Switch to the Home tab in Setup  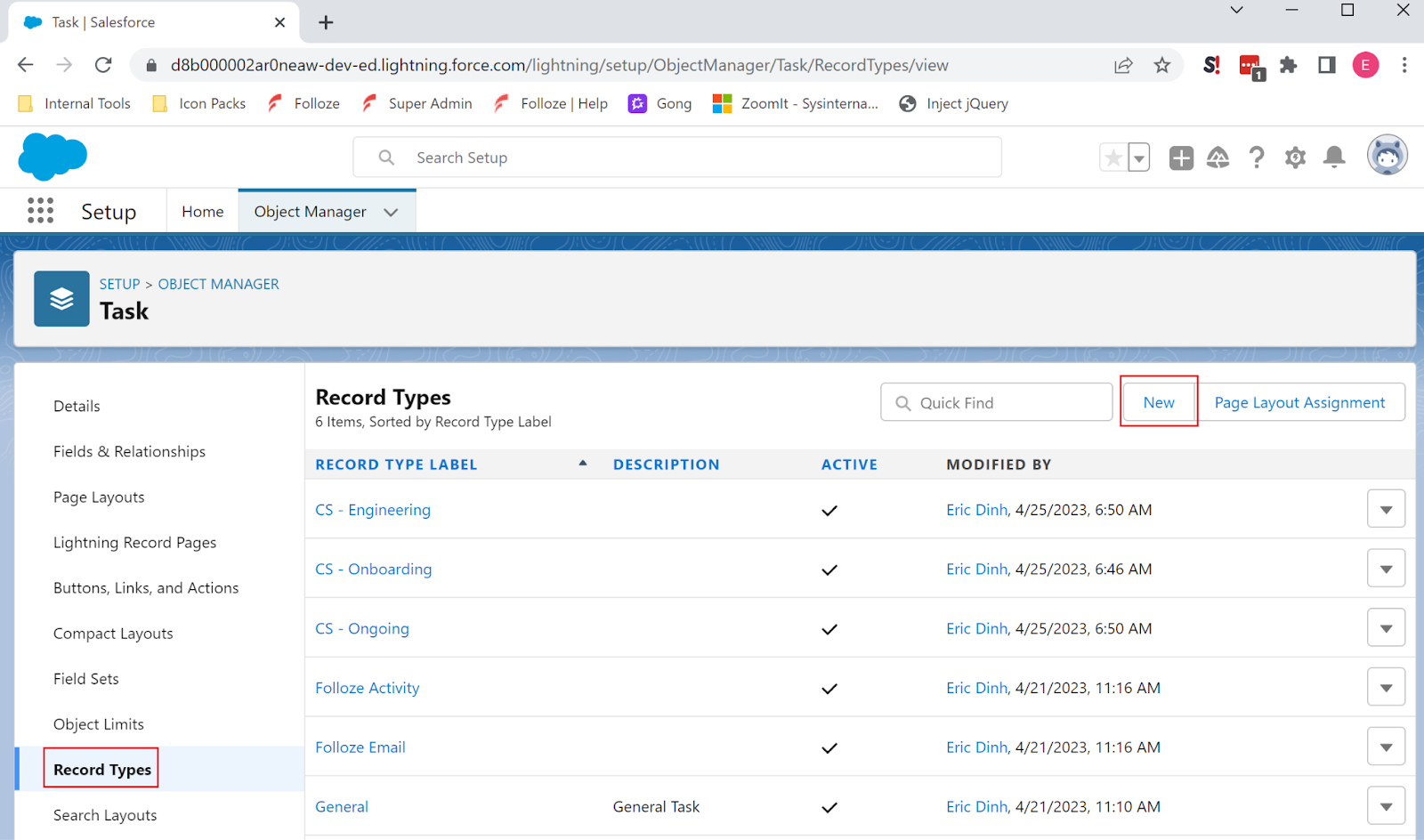(202, 211)
